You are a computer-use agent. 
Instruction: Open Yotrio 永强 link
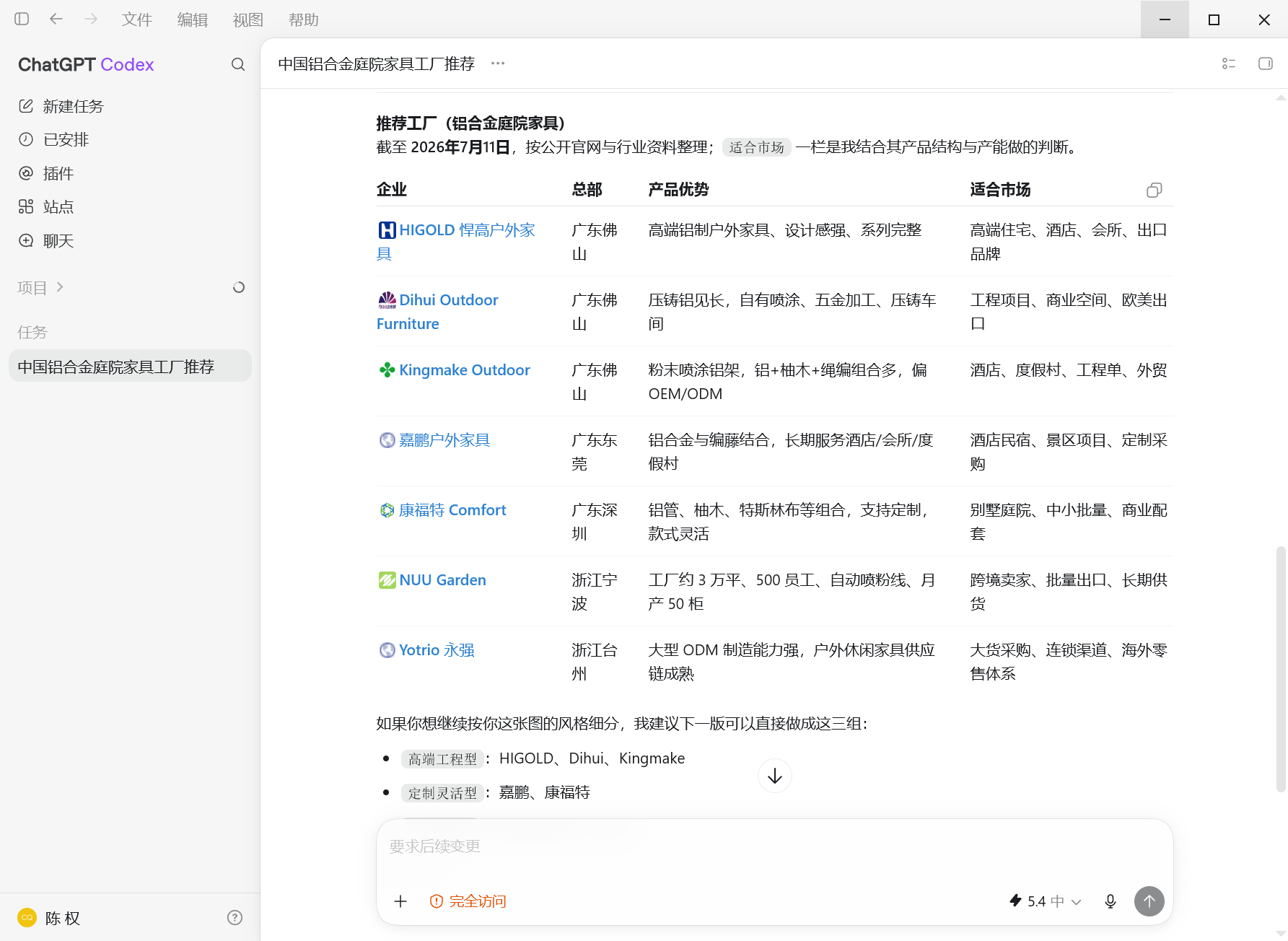[426, 650]
